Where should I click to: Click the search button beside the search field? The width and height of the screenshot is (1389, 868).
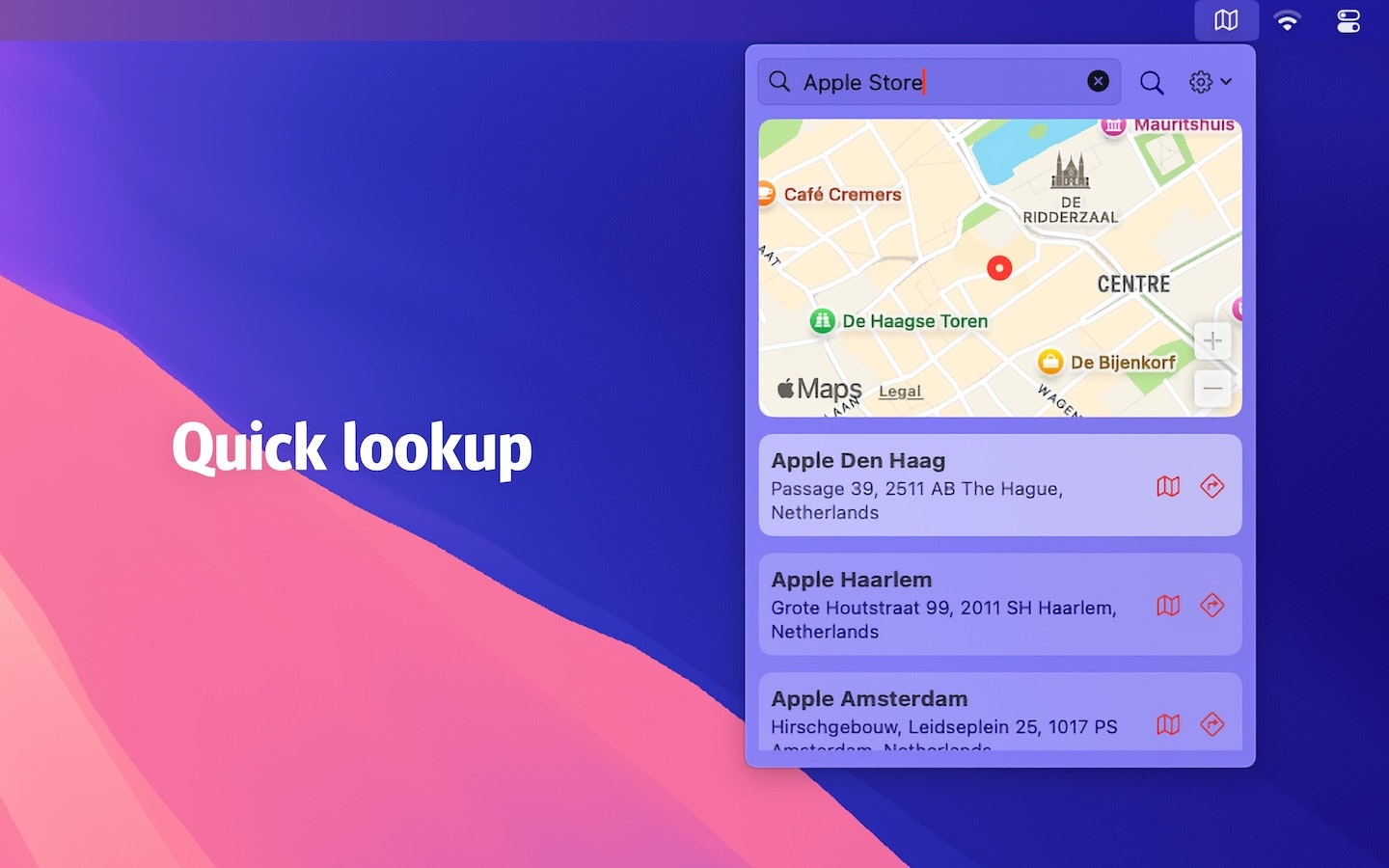tap(1152, 83)
